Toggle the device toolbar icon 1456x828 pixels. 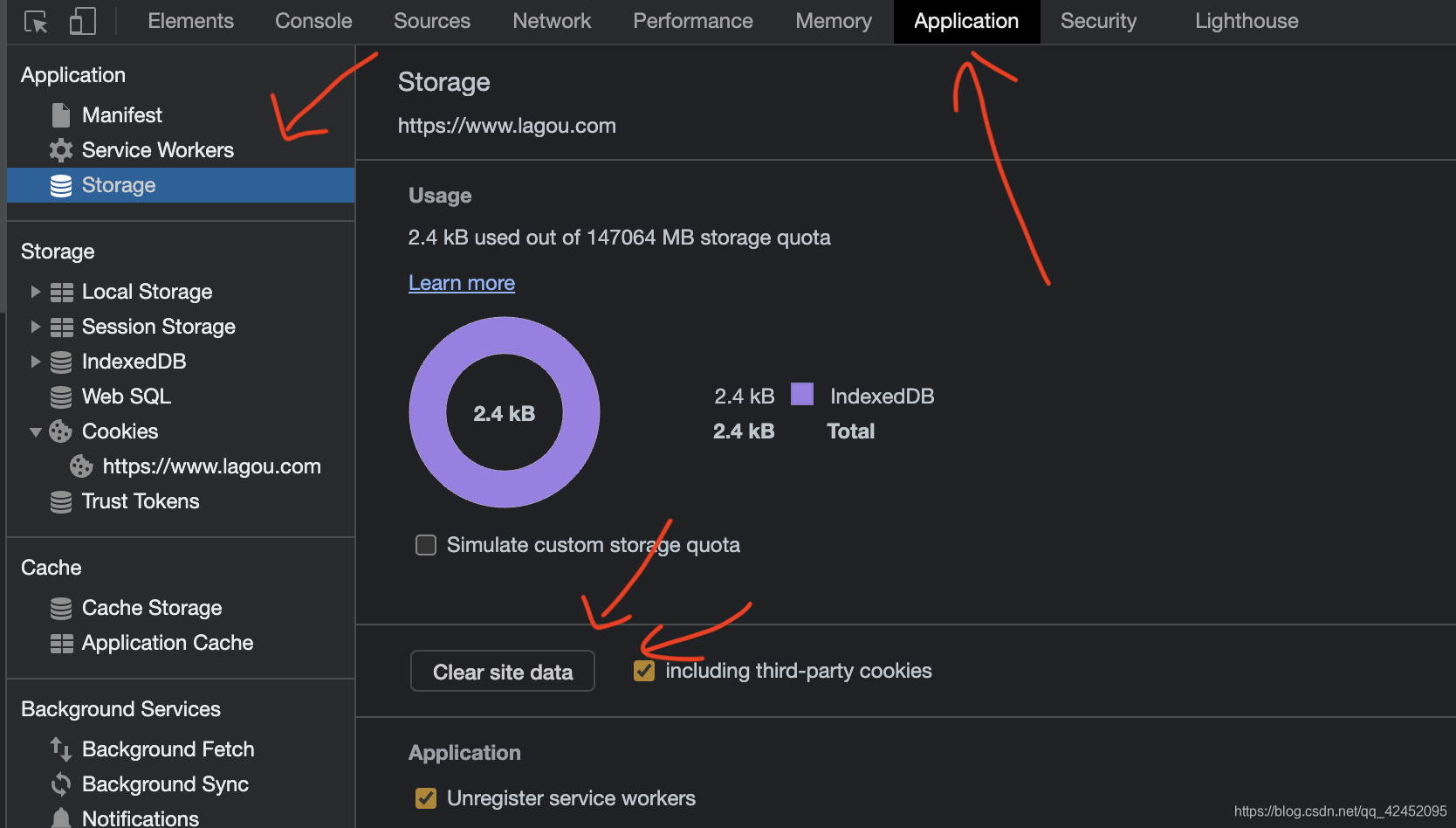pos(82,21)
